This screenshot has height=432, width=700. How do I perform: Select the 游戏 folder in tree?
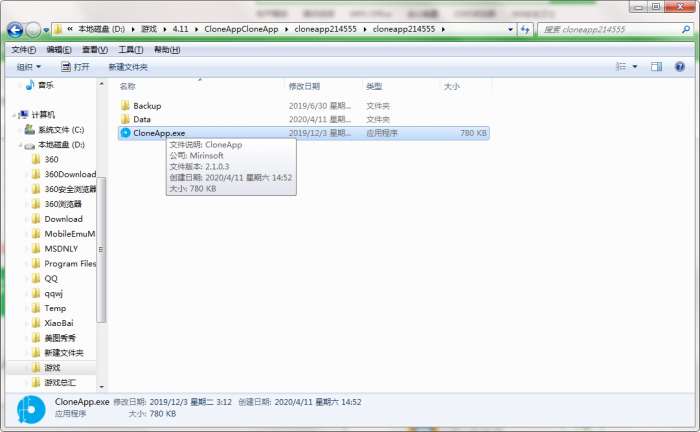52,368
